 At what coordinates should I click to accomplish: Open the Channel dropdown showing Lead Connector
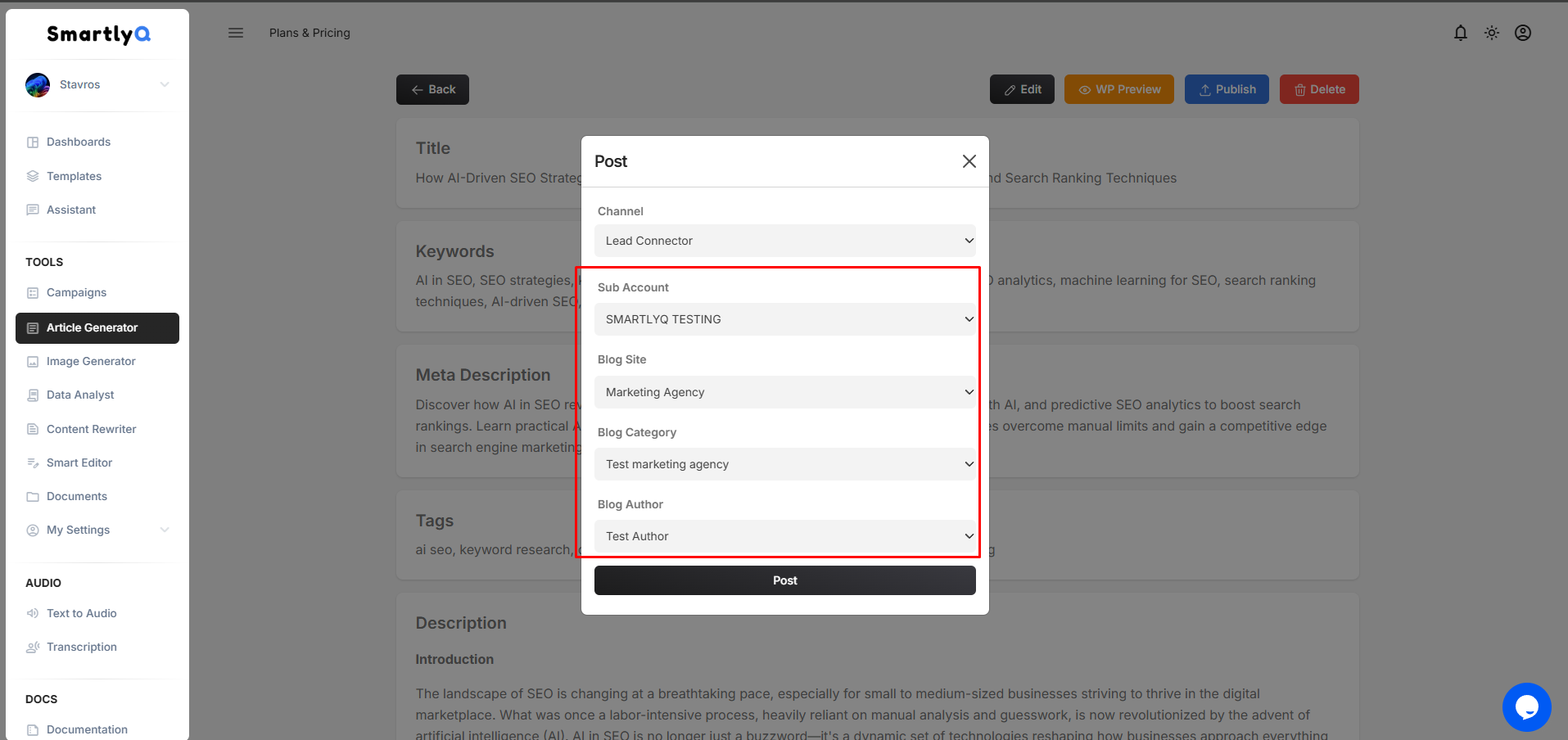785,241
